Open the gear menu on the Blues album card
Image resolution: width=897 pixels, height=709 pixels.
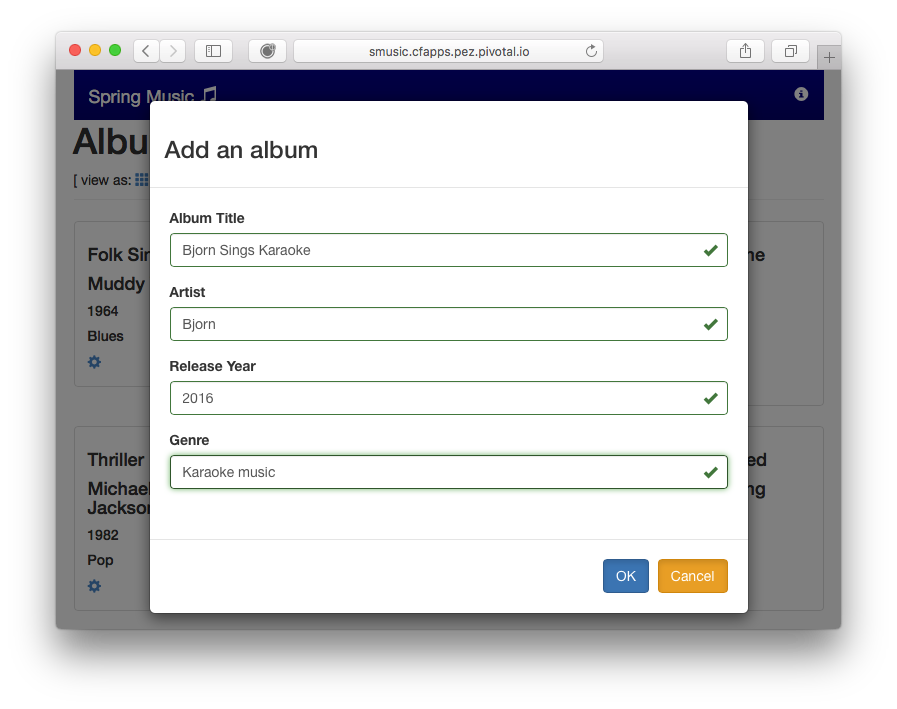click(94, 362)
